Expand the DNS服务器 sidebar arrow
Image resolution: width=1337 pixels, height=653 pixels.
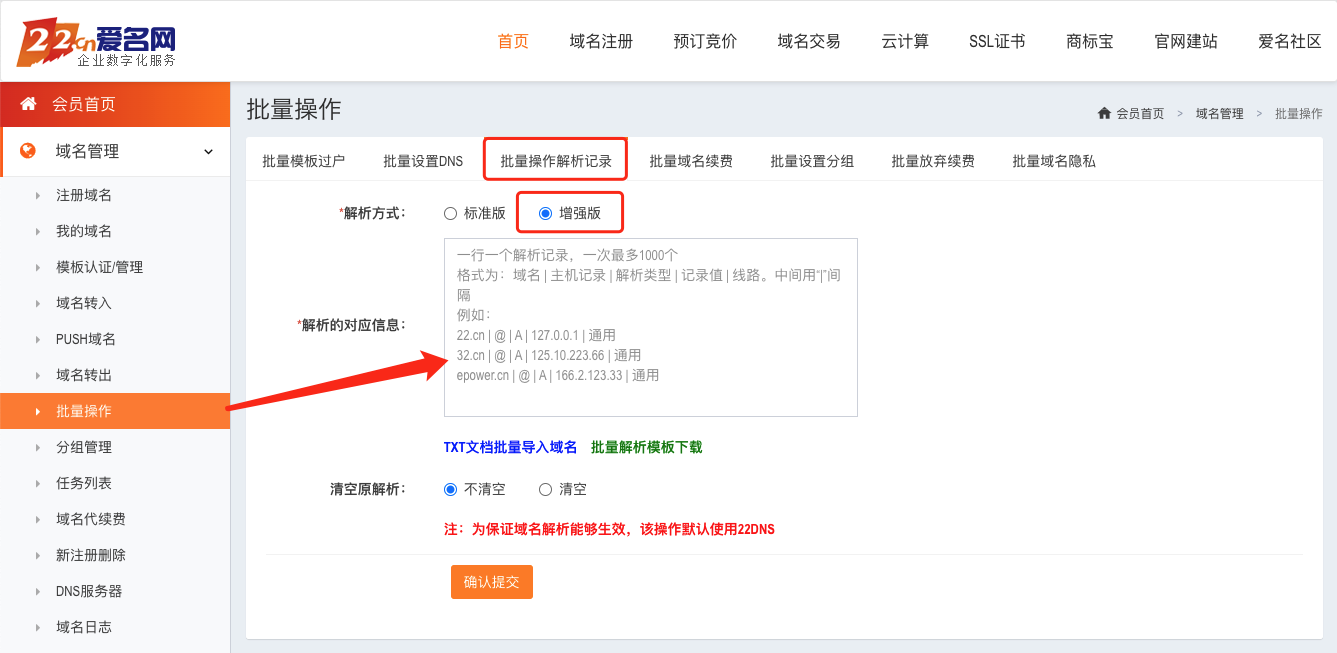pyautogui.click(x=38, y=592)
